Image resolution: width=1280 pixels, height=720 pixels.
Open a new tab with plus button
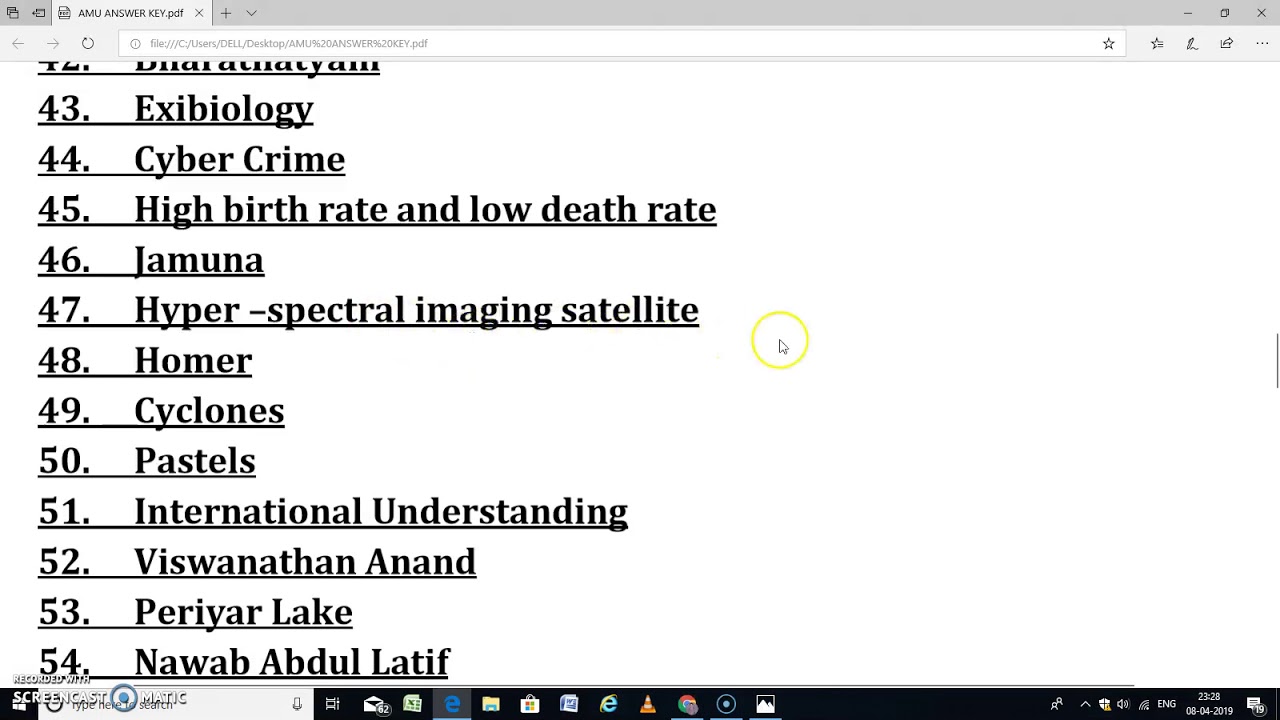(x=226, y=13)
